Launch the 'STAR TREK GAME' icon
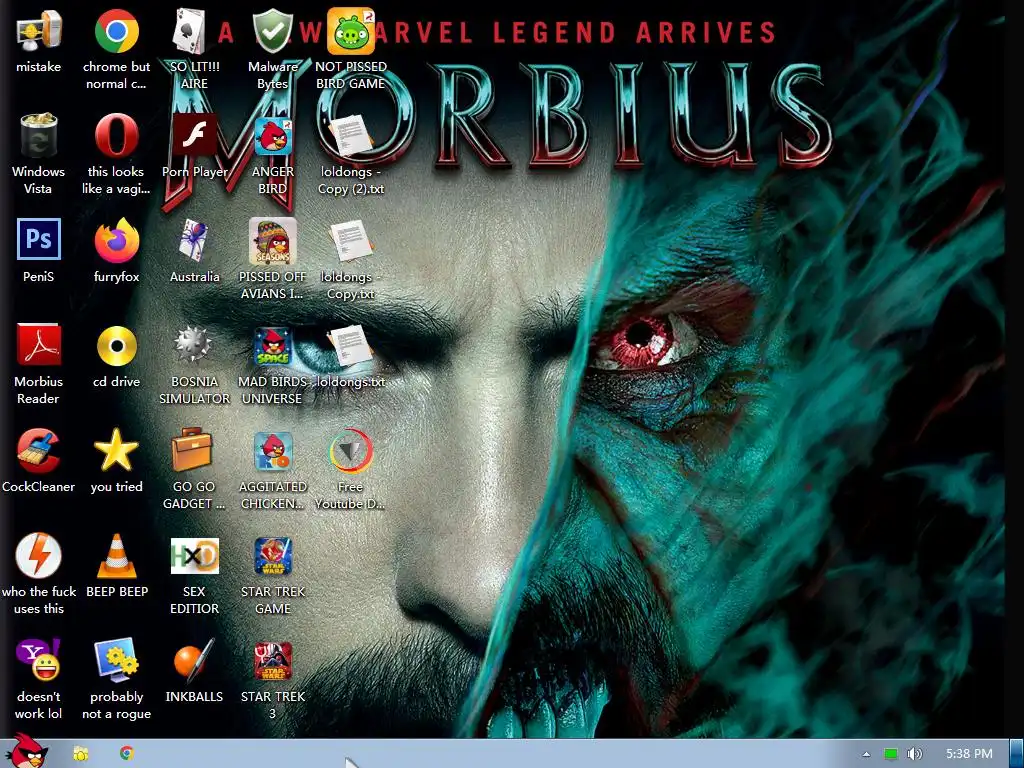Screen dimensions: 1024x768 (272, 556)
